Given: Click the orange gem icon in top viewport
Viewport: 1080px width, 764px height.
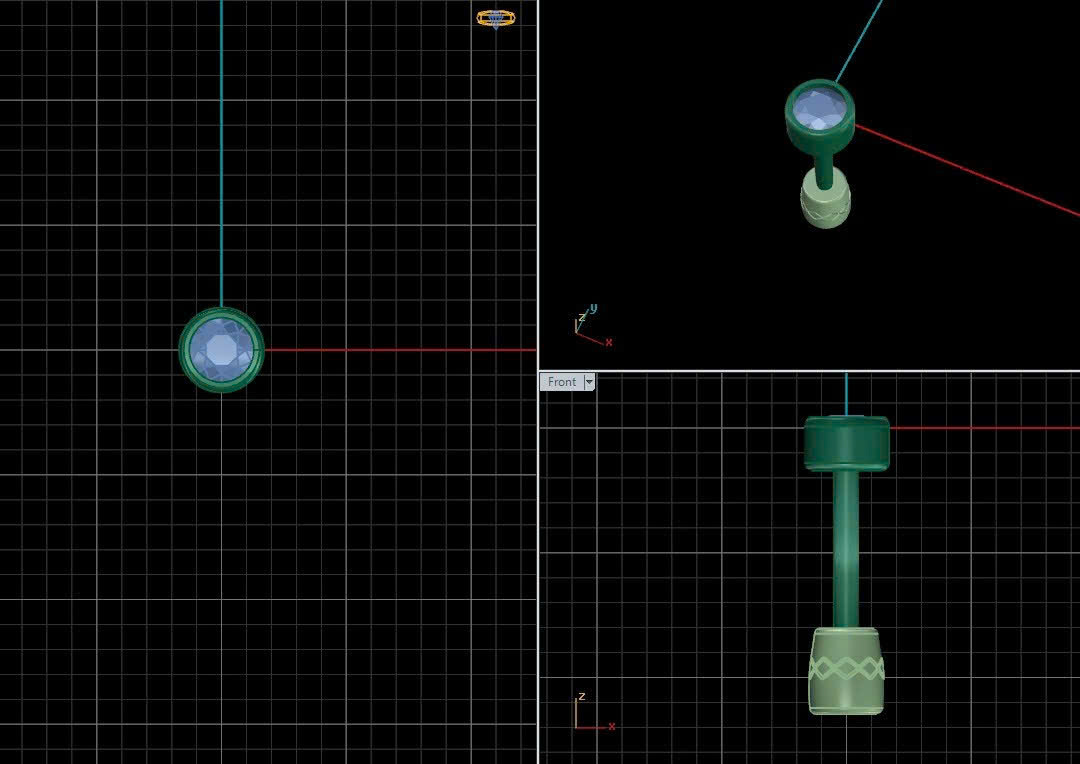Looking at the screenshot, I should click(x=496, y=18).
